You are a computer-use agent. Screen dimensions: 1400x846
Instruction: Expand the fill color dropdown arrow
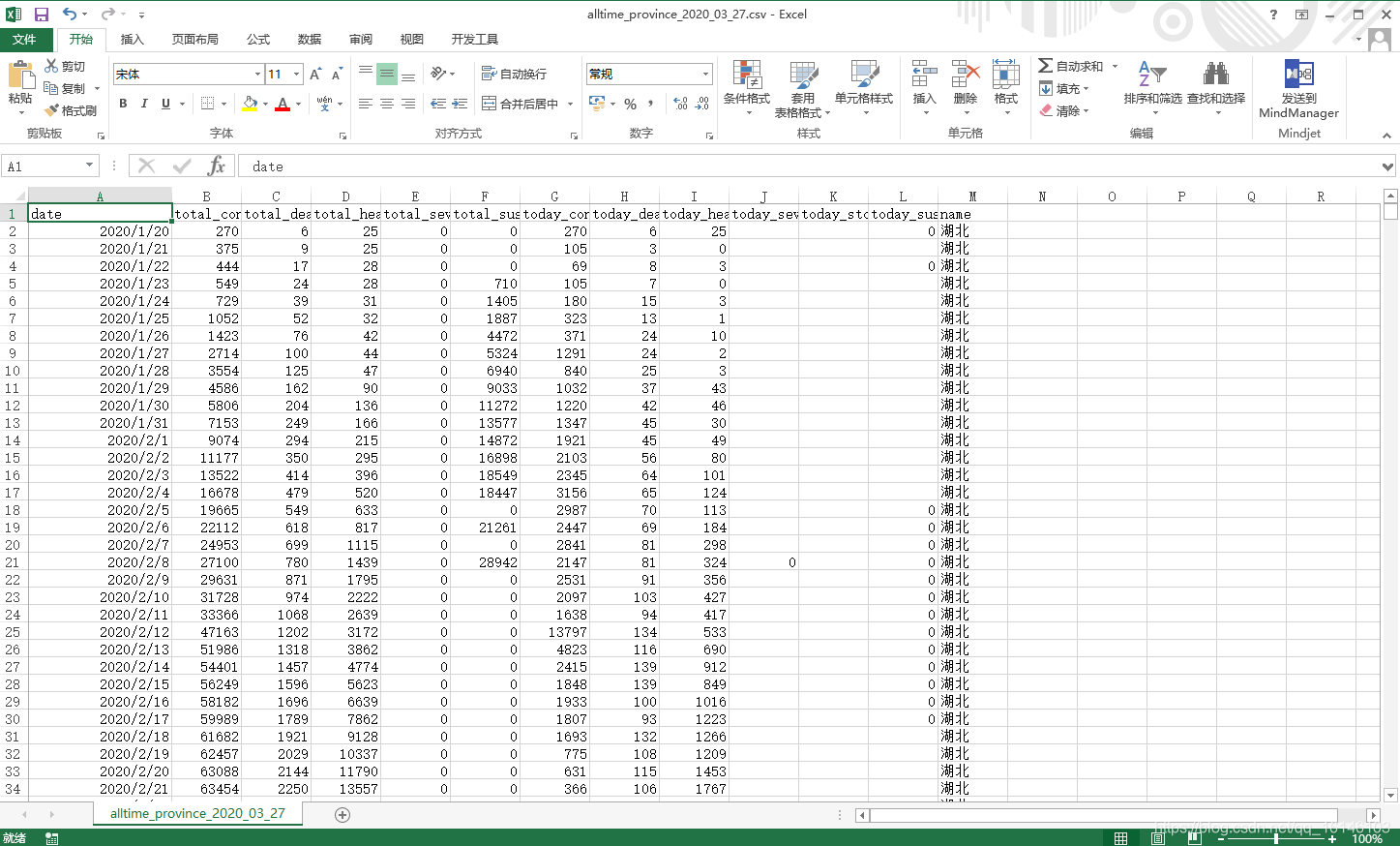coord(265,104)
